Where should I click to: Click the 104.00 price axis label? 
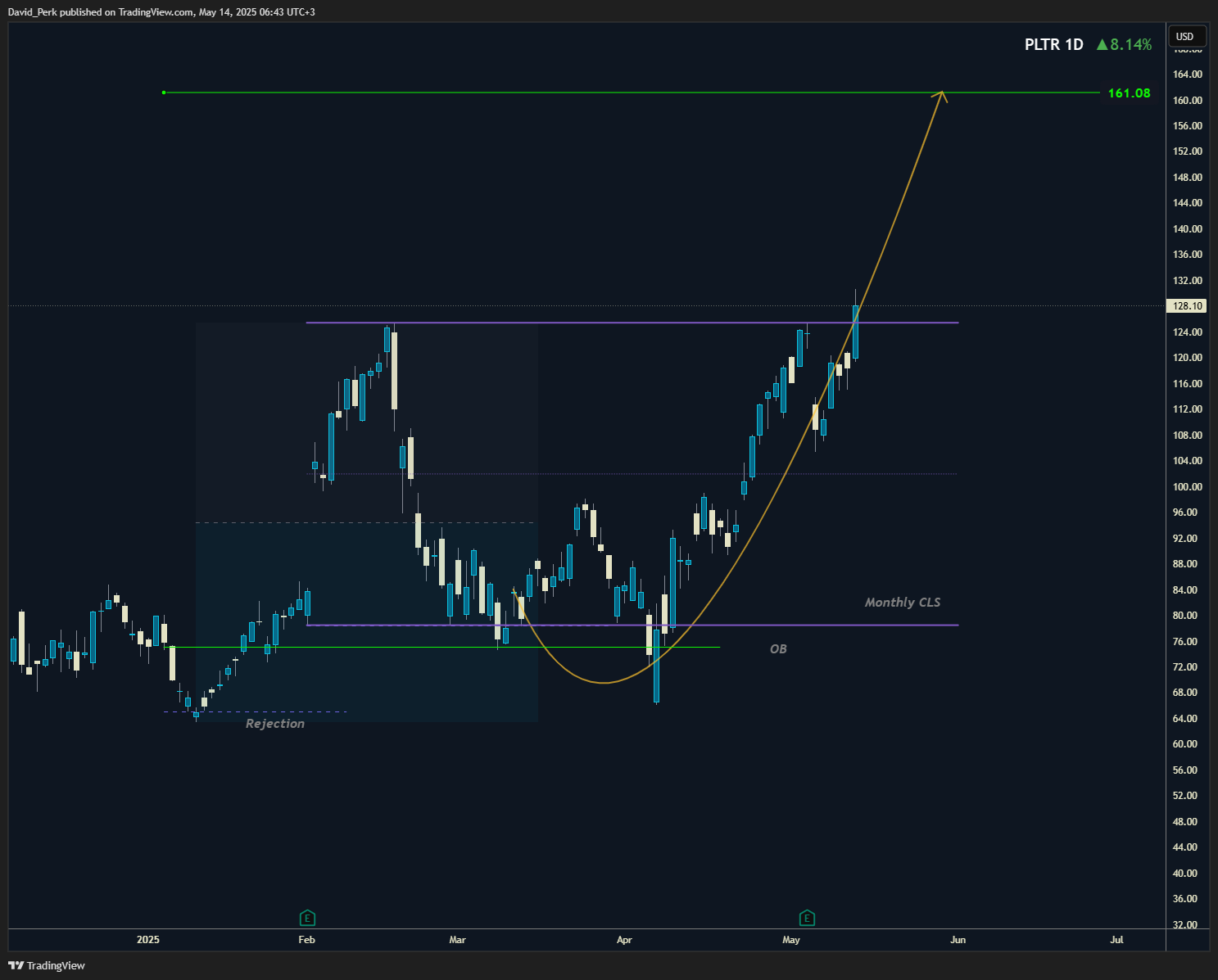tap(1187, 461)
